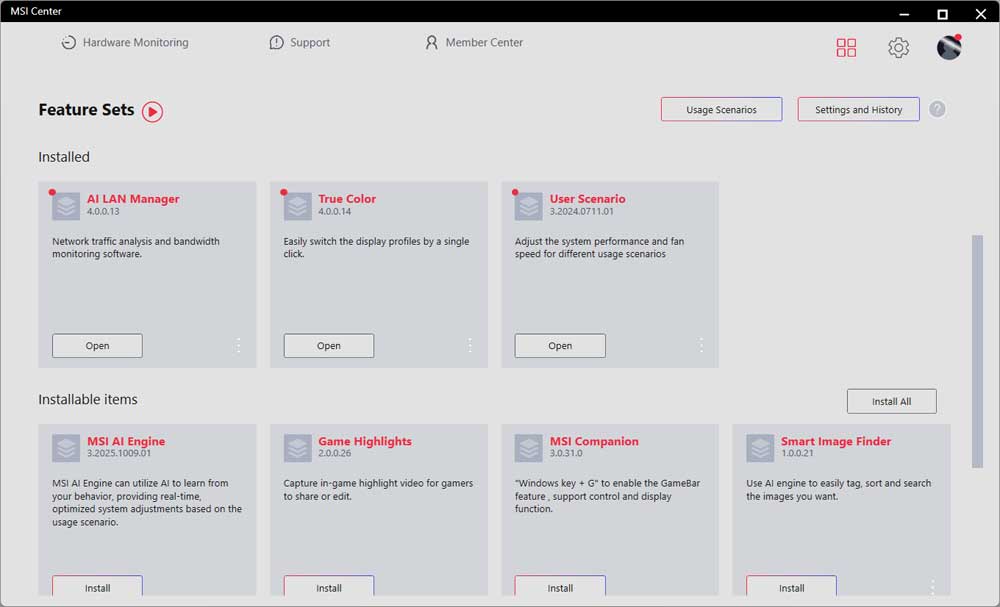Play the Feature Sets intro video
The height and width of the screenshot is (607, 1000).
(x=151, y=112)
